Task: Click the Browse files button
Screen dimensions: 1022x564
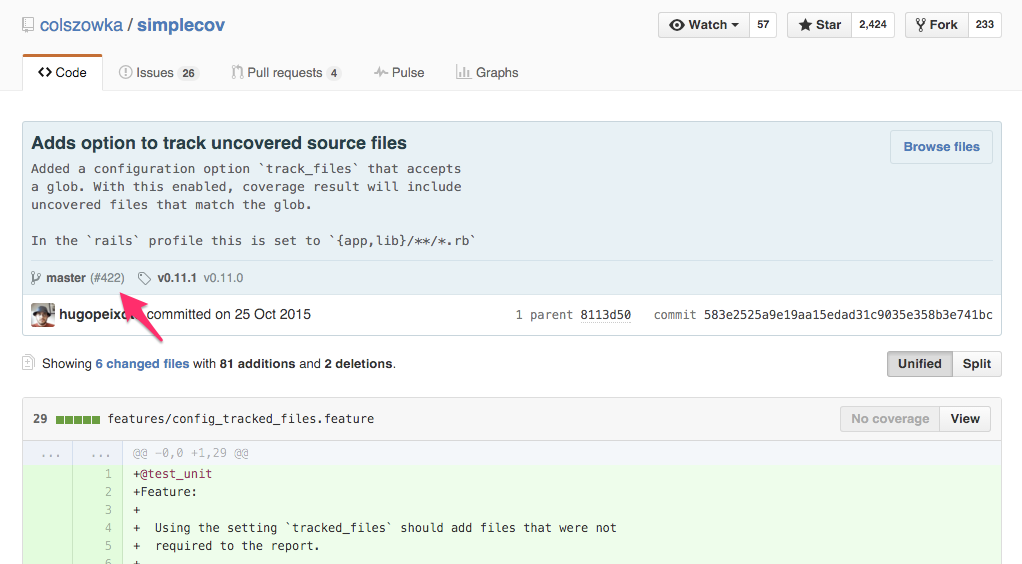Action: click(941, 147)
